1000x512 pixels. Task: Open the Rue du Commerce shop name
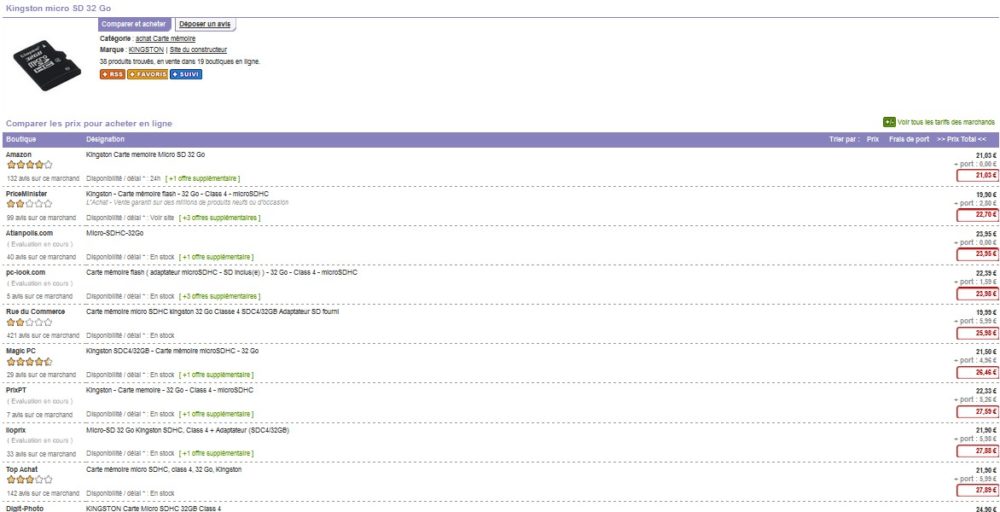click(x=36, y=312)
